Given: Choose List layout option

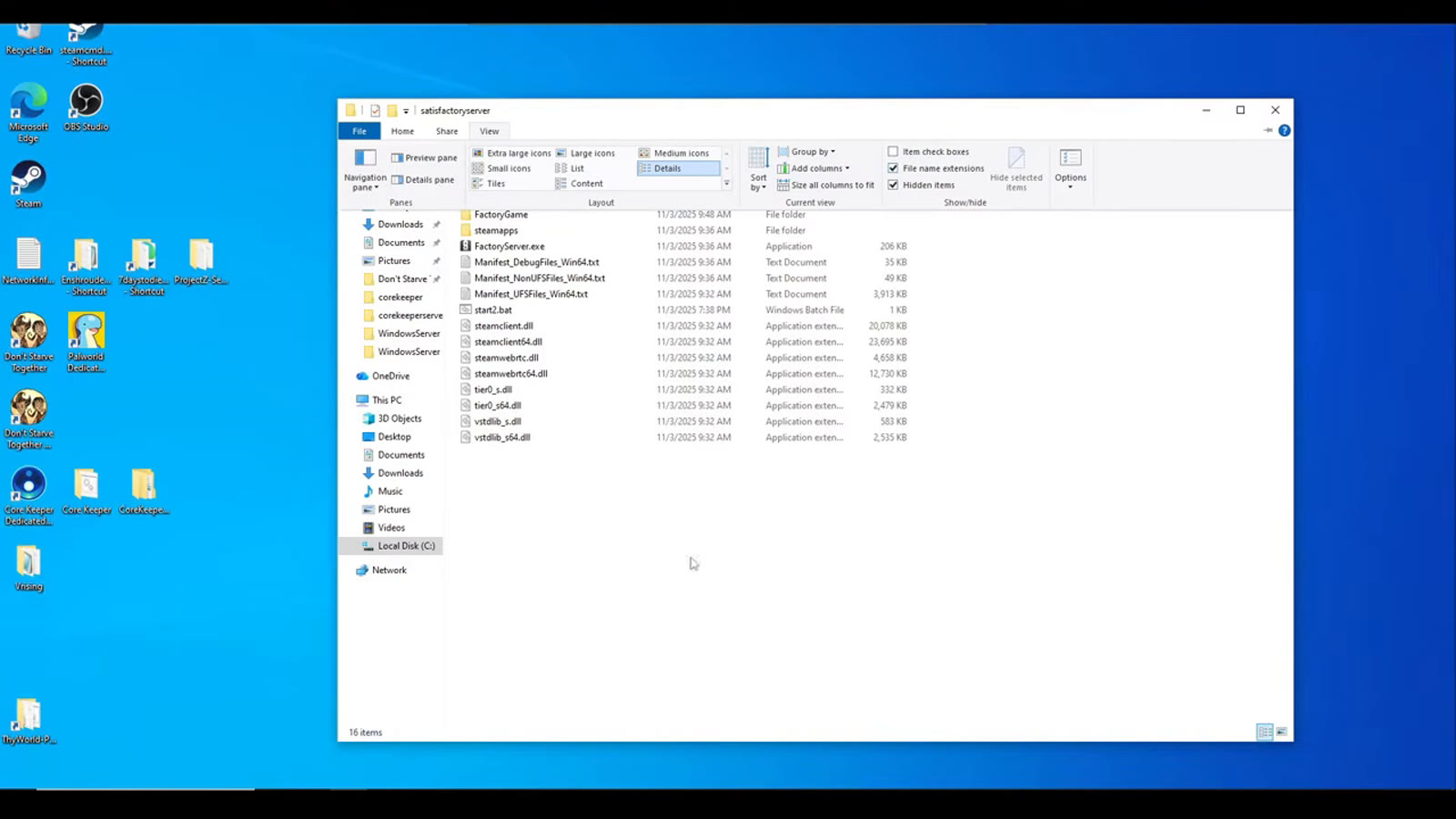Looking at the screenshot, I should click(x=570, y=168).
